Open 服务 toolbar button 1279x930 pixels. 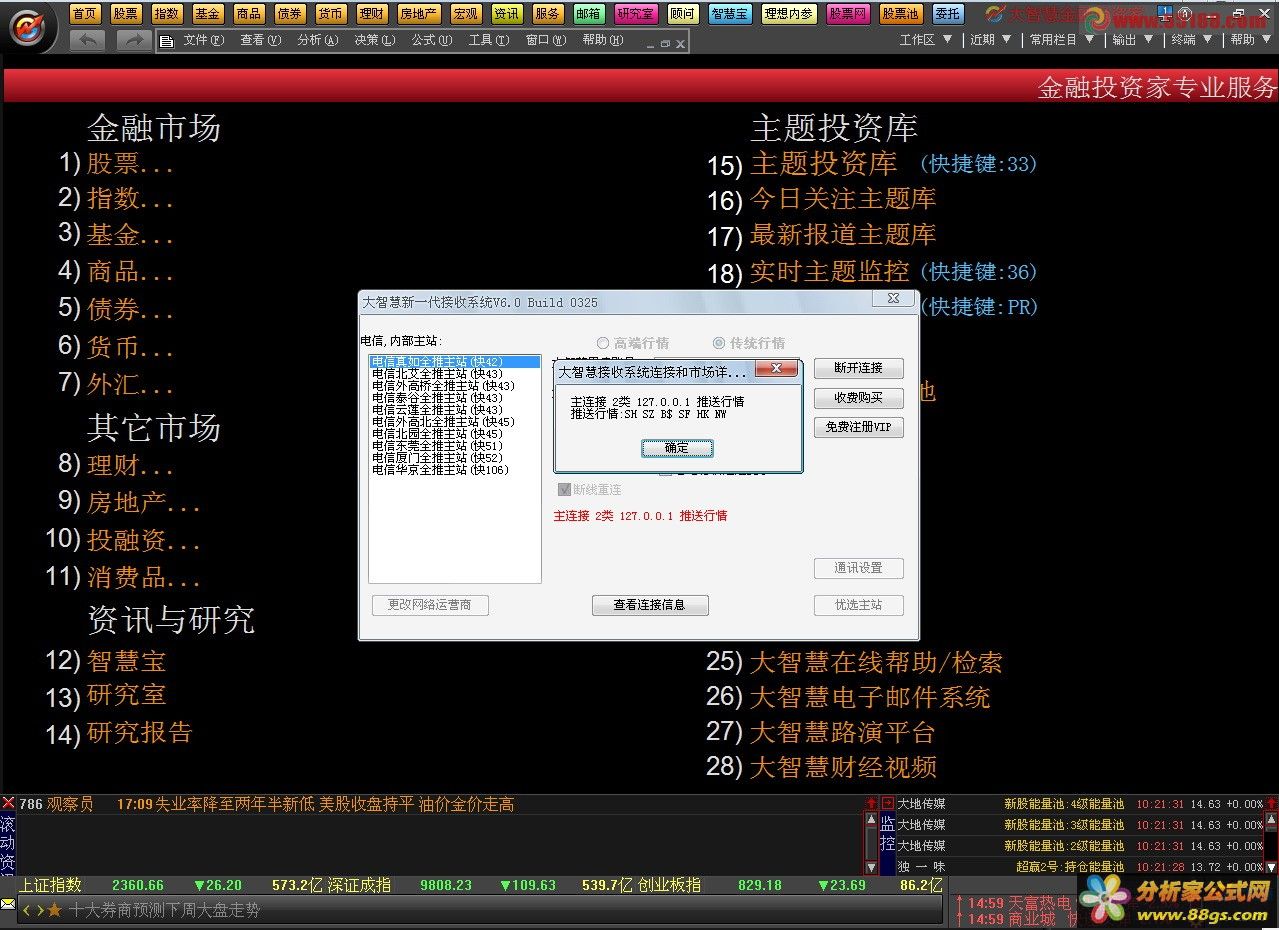tap(548, 13)
